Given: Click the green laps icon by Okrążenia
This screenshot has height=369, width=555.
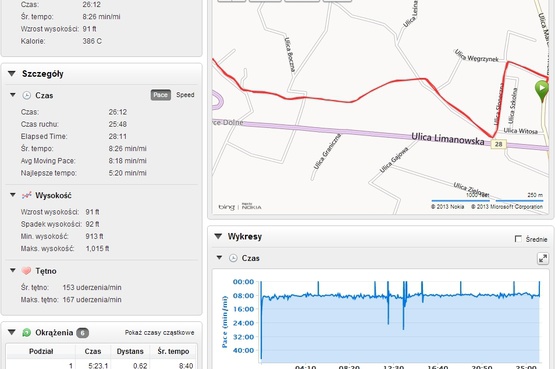Looking at the screenshot, I should pos(27,333).
